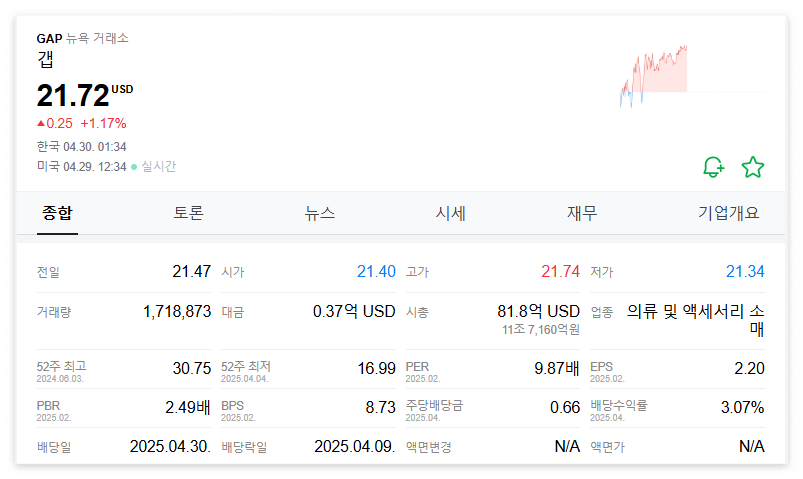Image resolution: width=803 pixels, height=479 pixels.
Task: Click the 전일 value 21.47
Action: point(192,271)
